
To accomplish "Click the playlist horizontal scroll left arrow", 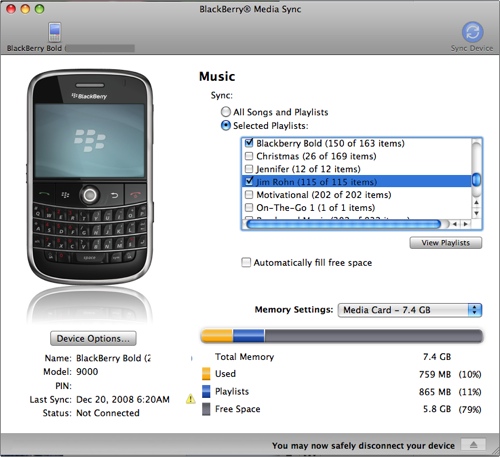I will (x=455, y=224).
